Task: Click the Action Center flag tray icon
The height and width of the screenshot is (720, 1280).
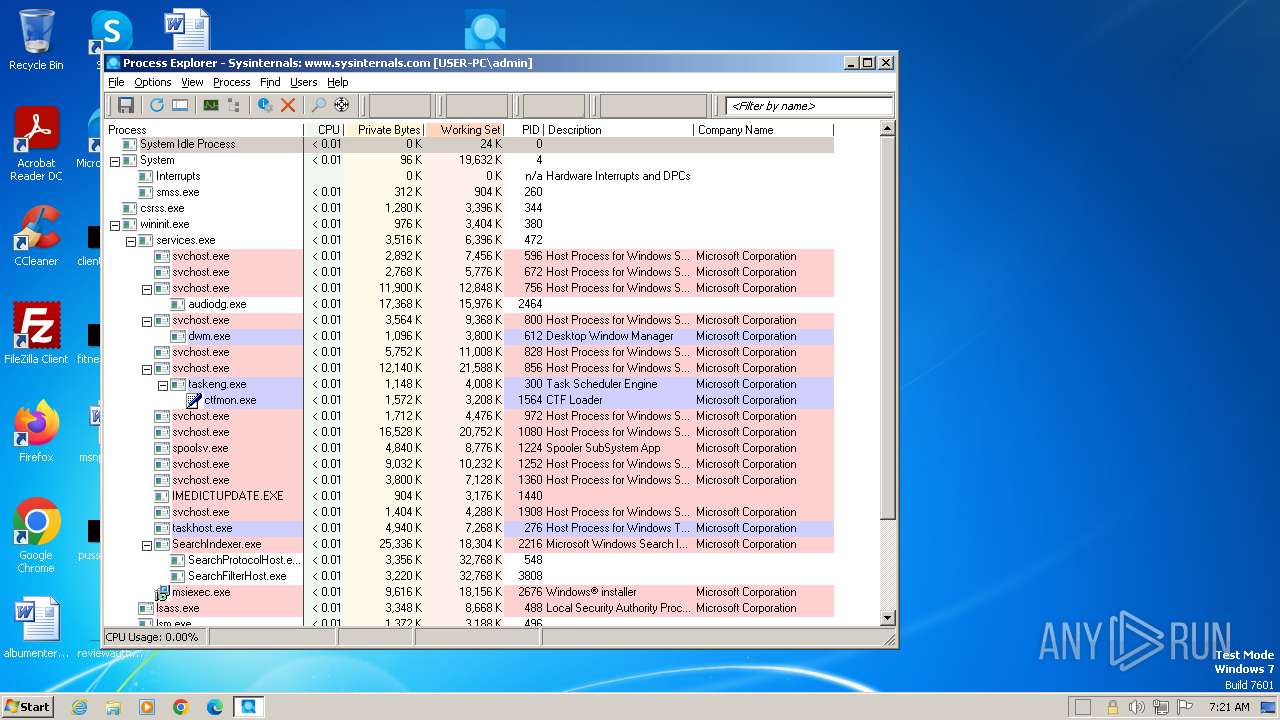Action: pyautogui.click(x=1184, y=707)
